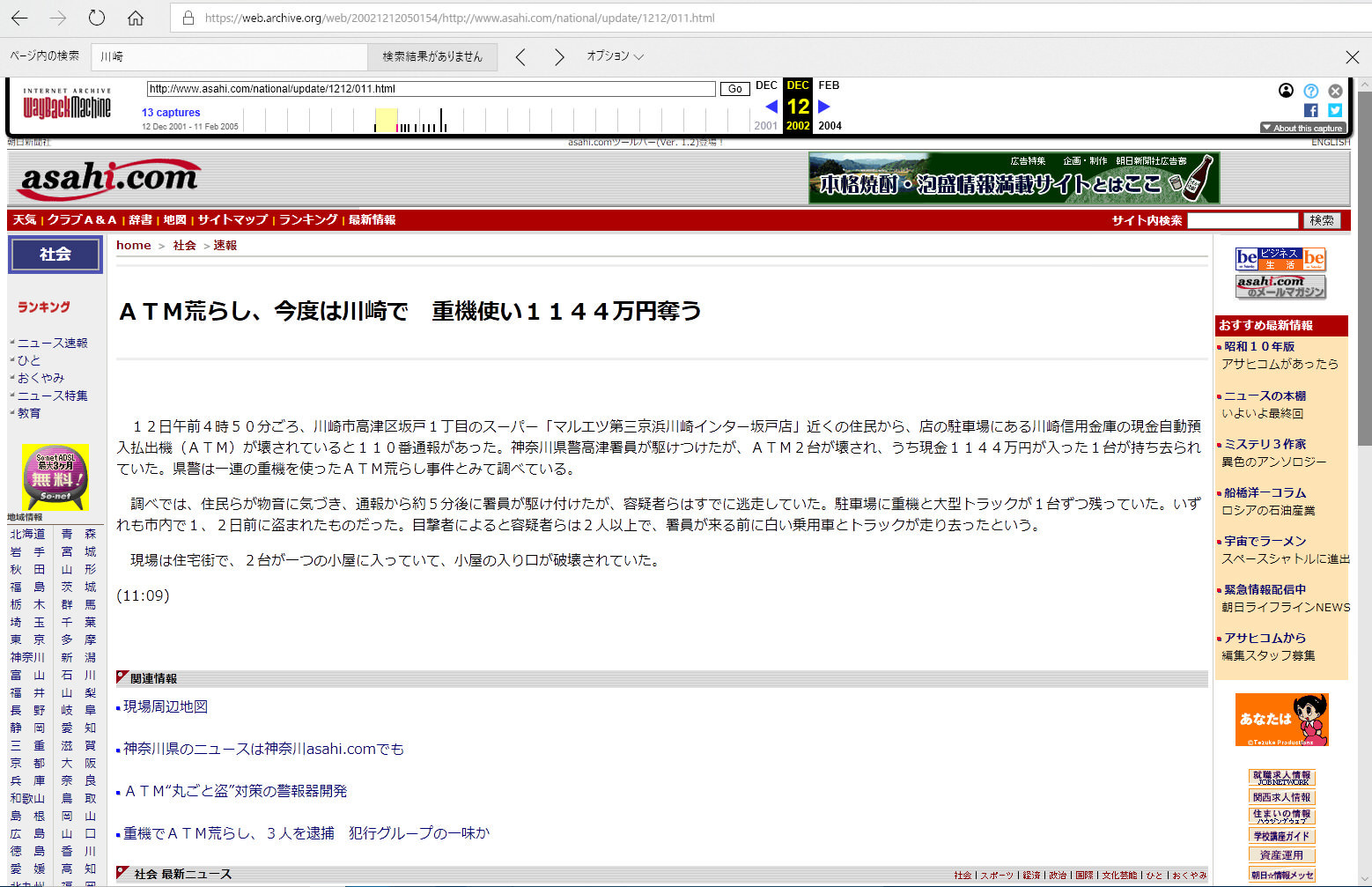This screenshot has height=887, width=1372.
Task: Click the サイト内検索 text field
Action: pos(1242,220)
